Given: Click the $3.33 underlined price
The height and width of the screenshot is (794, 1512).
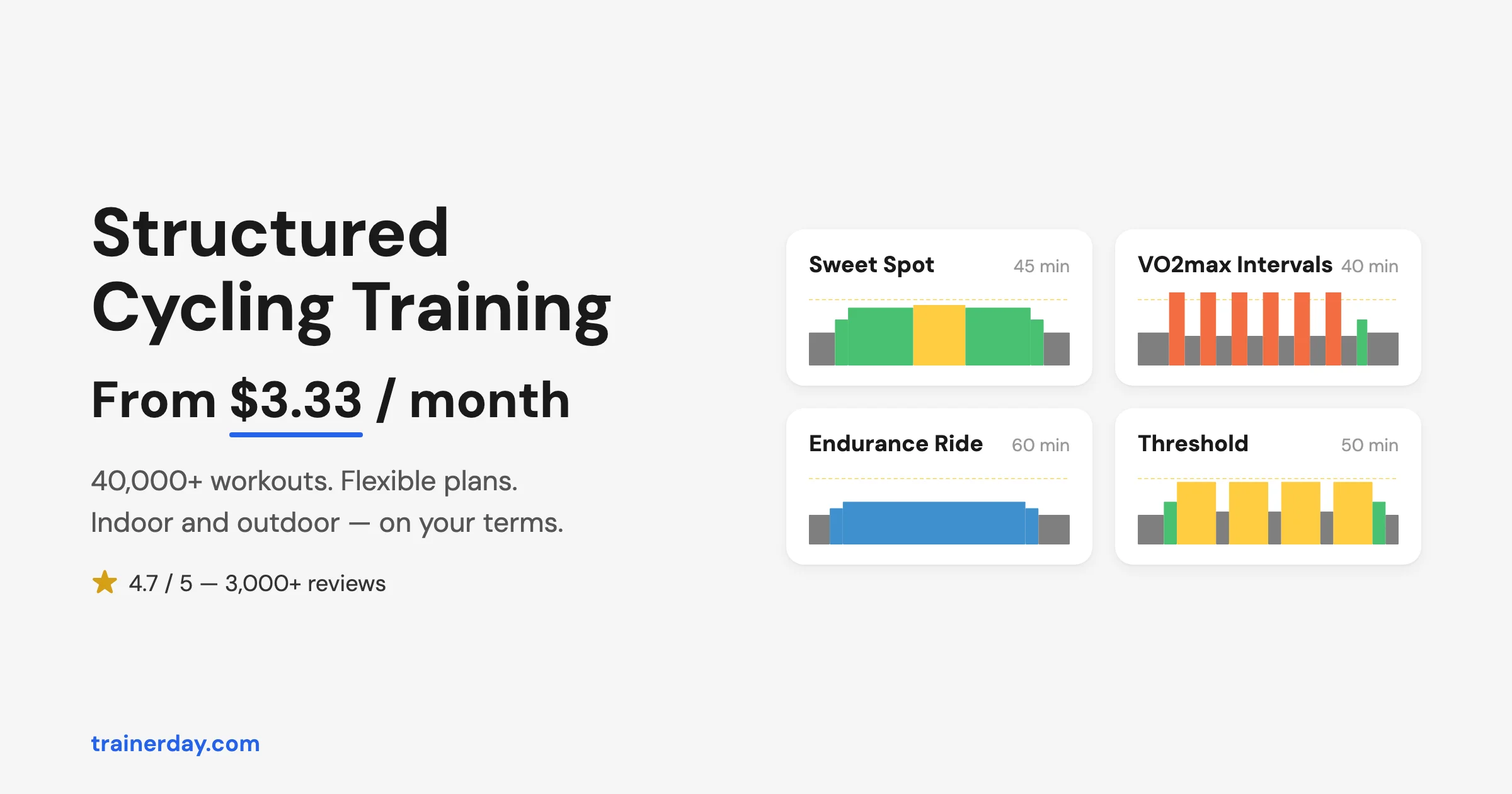Looking at the screenshot, I should 296,401.
